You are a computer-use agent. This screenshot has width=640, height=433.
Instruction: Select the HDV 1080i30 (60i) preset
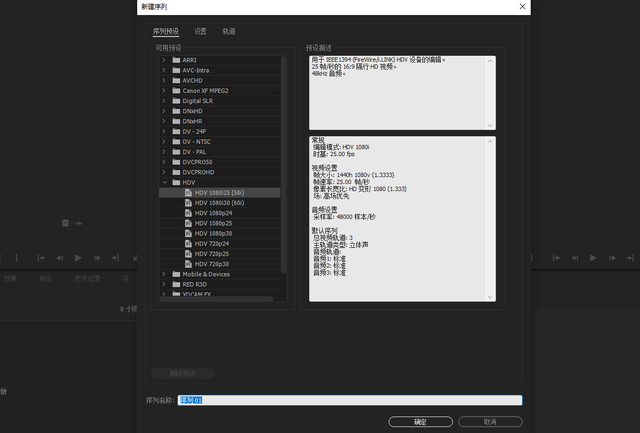tap(220, 203)
